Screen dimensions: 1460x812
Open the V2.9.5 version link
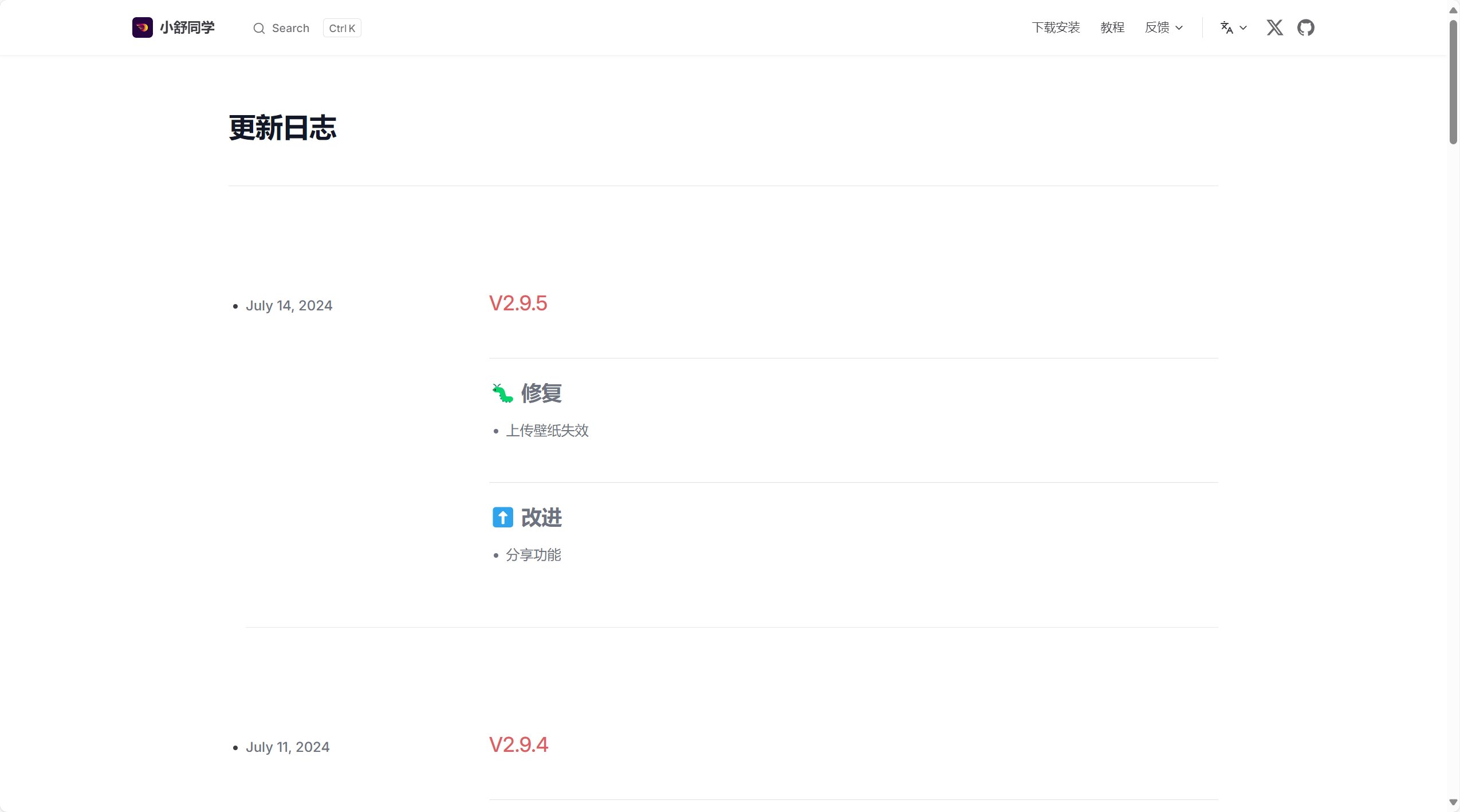coord(518,303)
